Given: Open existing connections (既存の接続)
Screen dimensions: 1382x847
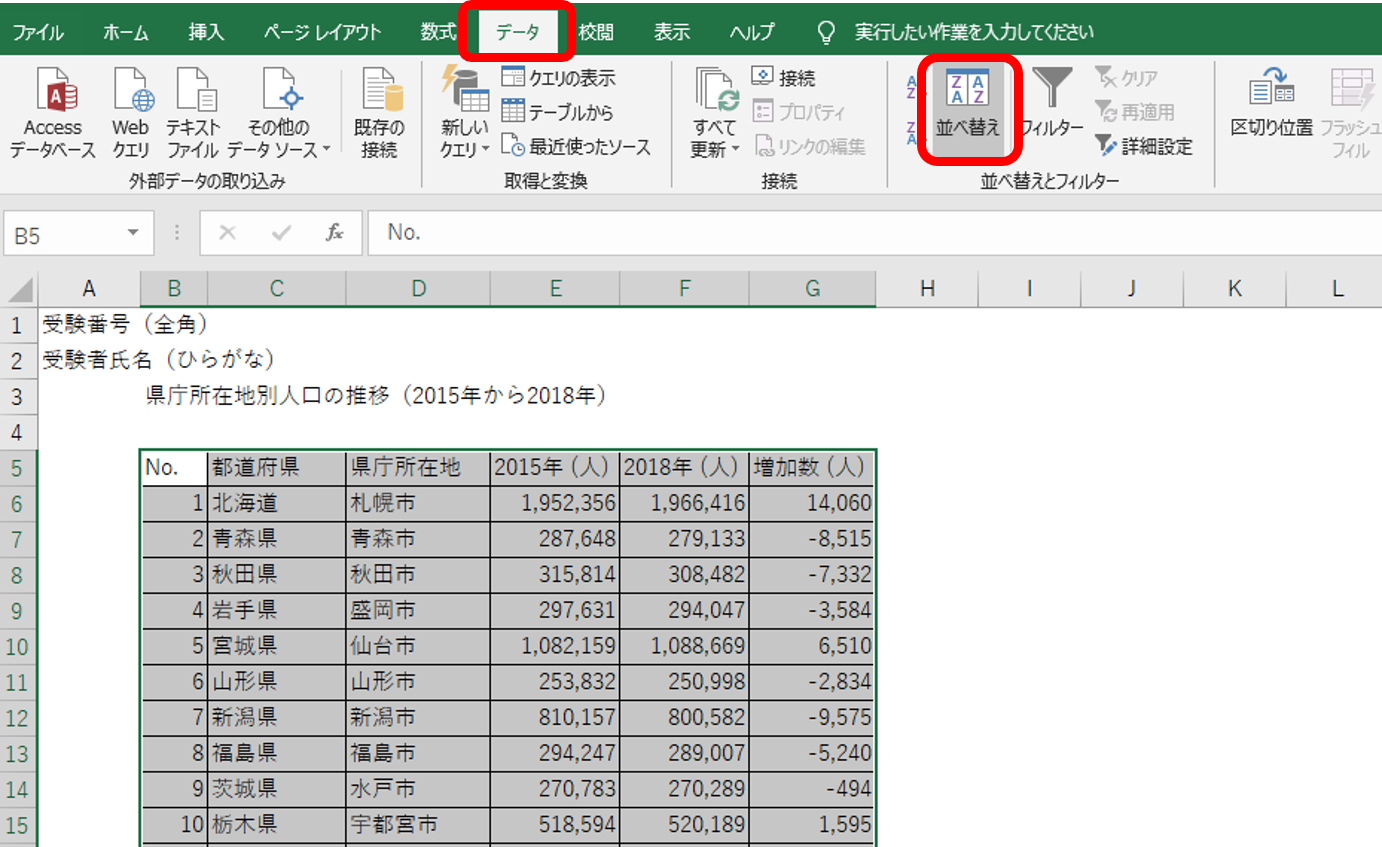Looking at the screenshot, I should click(x=379, y=113).
